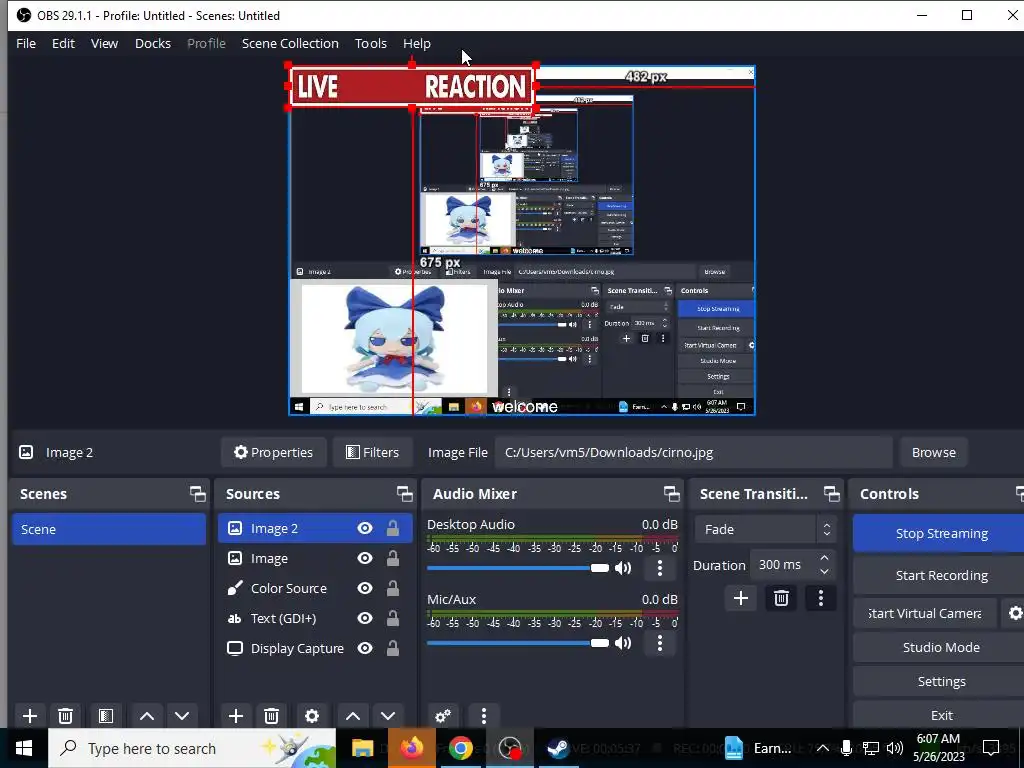1024x768 pixels.
Task: Browse for a new image file
Action: click(933, 452)
